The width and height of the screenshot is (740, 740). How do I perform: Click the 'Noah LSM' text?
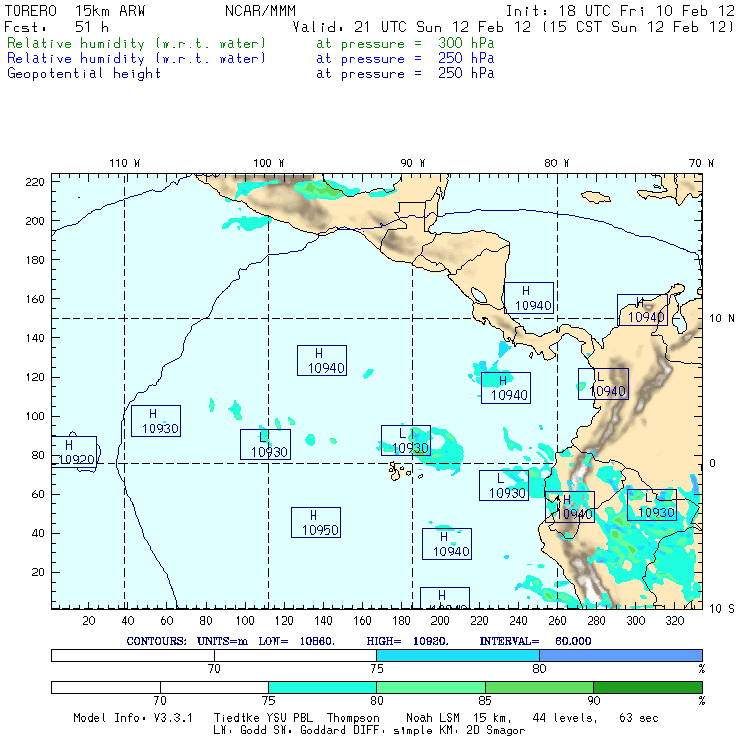coord(433,718)
